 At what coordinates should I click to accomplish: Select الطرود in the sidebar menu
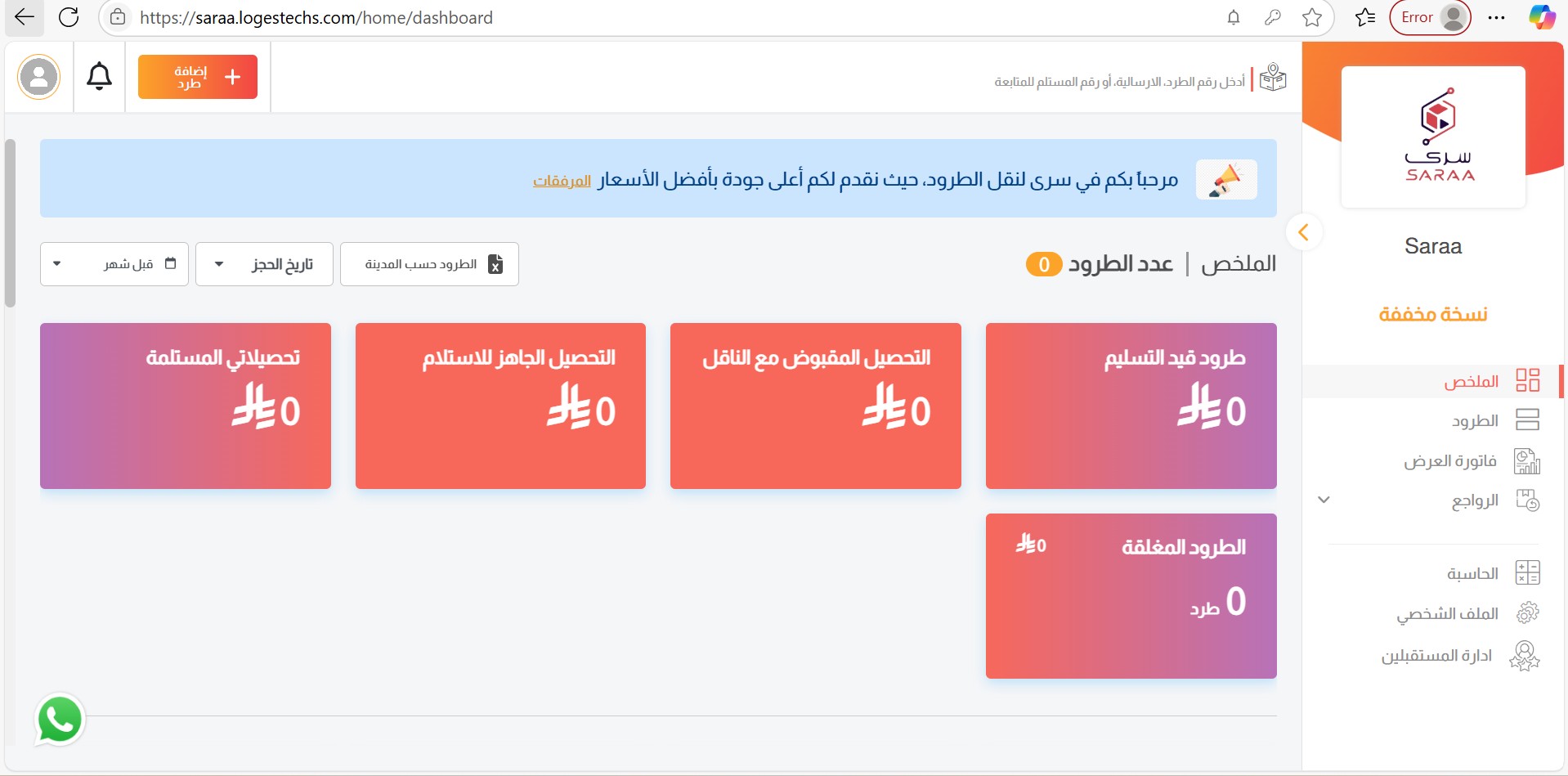pyautogui.click(x=1474, y=421)
